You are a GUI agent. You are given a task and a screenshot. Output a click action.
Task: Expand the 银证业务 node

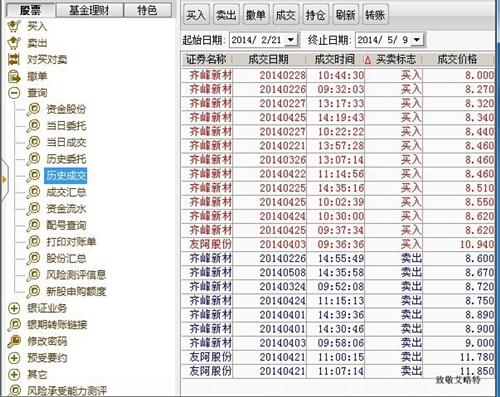(14, 308)
